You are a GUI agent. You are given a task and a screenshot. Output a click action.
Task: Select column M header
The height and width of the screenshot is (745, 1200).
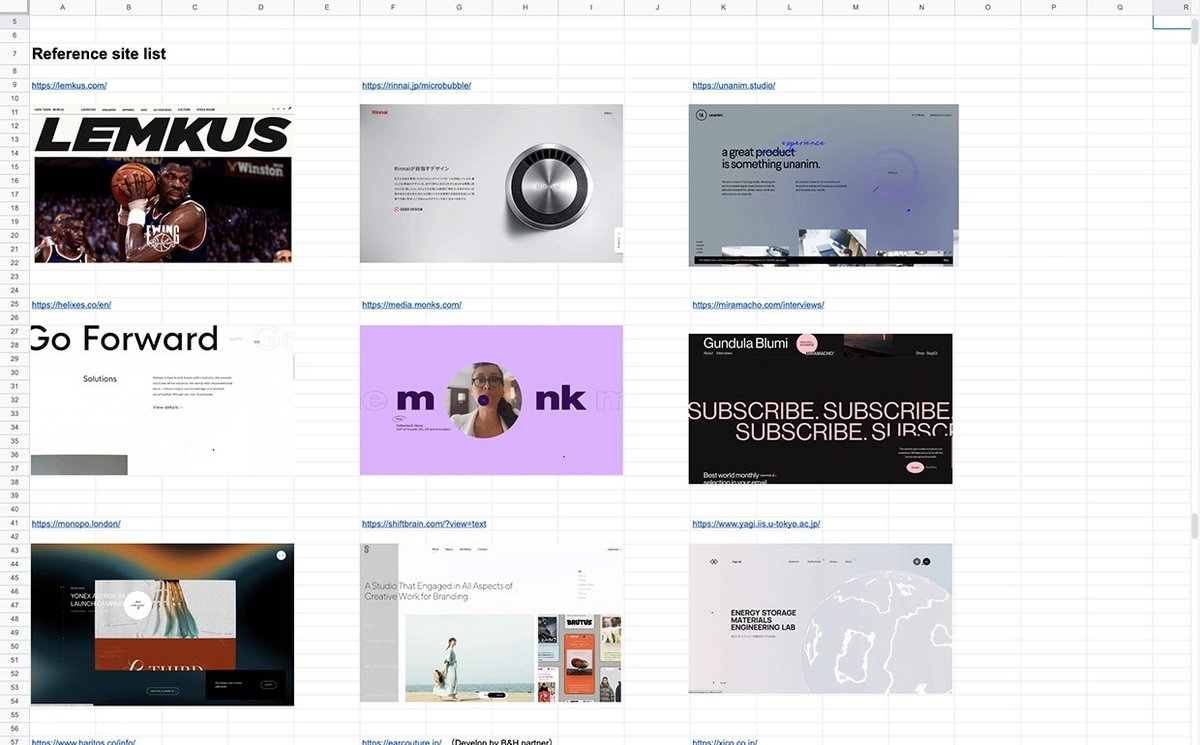(855, 7)
